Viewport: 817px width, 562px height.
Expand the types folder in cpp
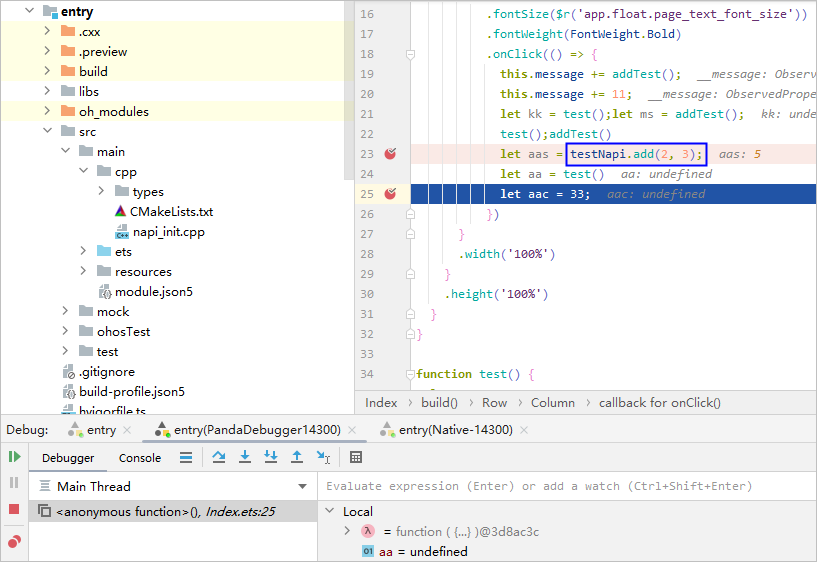point(103,191)
